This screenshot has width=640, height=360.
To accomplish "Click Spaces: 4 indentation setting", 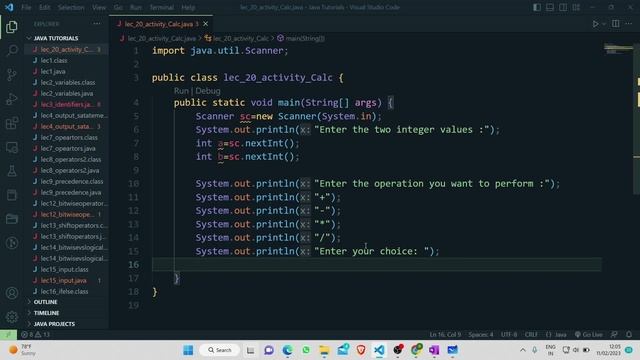I will pos(480,334).
